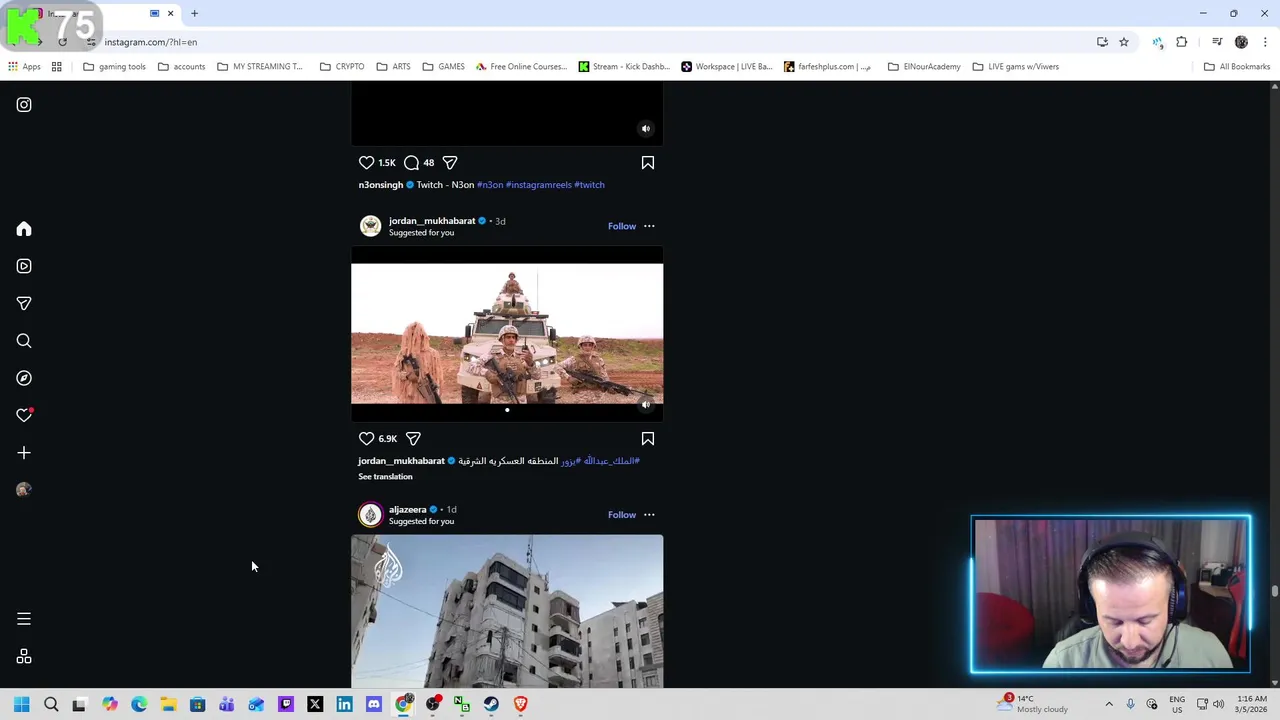Open Reels from the sidebar
This screenshot has width=1280, height=720.
[x=24, y=266]
